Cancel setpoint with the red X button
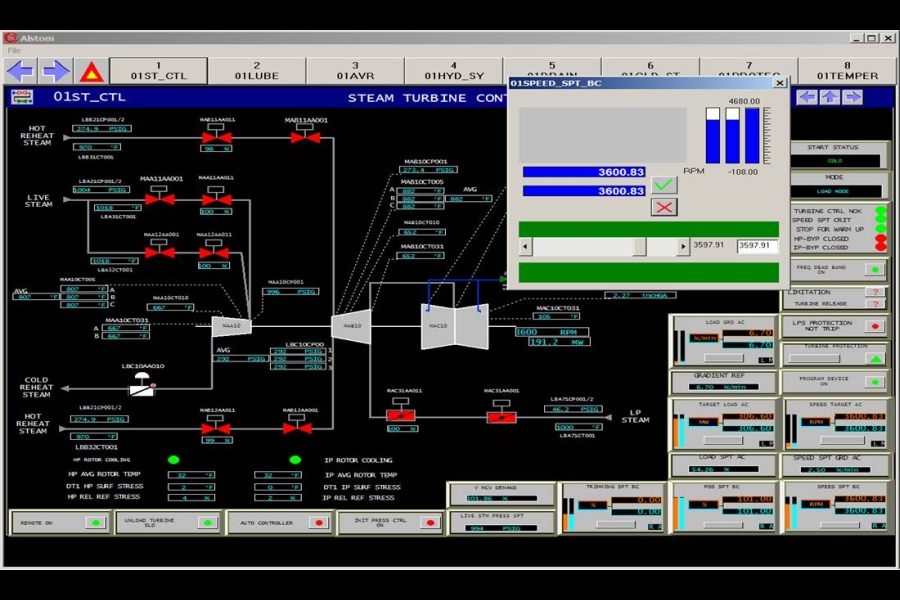Viewport: 900px width, 600px height. 664,207
